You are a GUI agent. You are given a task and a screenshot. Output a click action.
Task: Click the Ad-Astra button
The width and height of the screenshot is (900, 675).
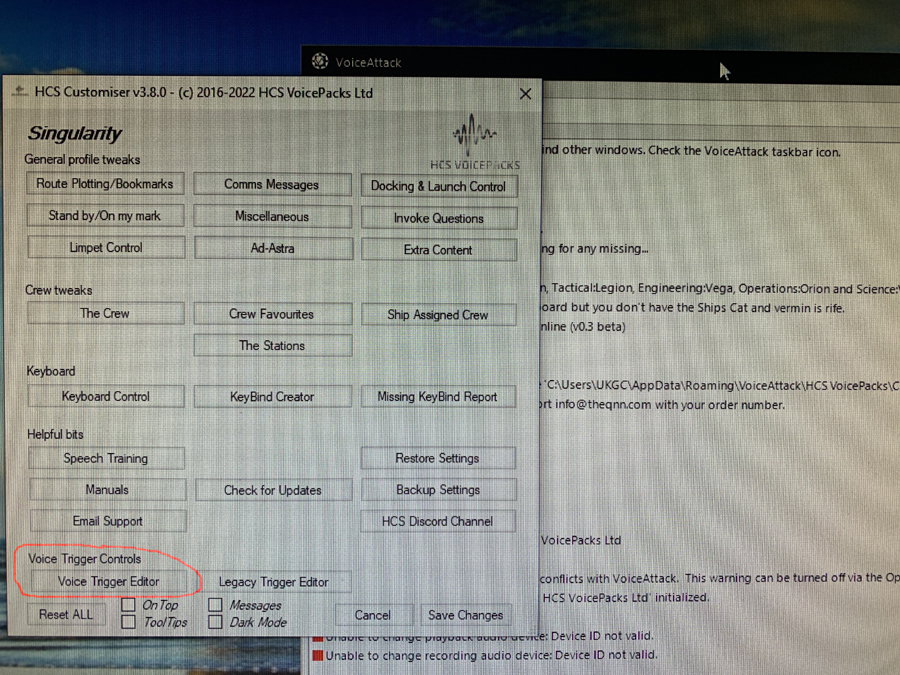(273, 249)
